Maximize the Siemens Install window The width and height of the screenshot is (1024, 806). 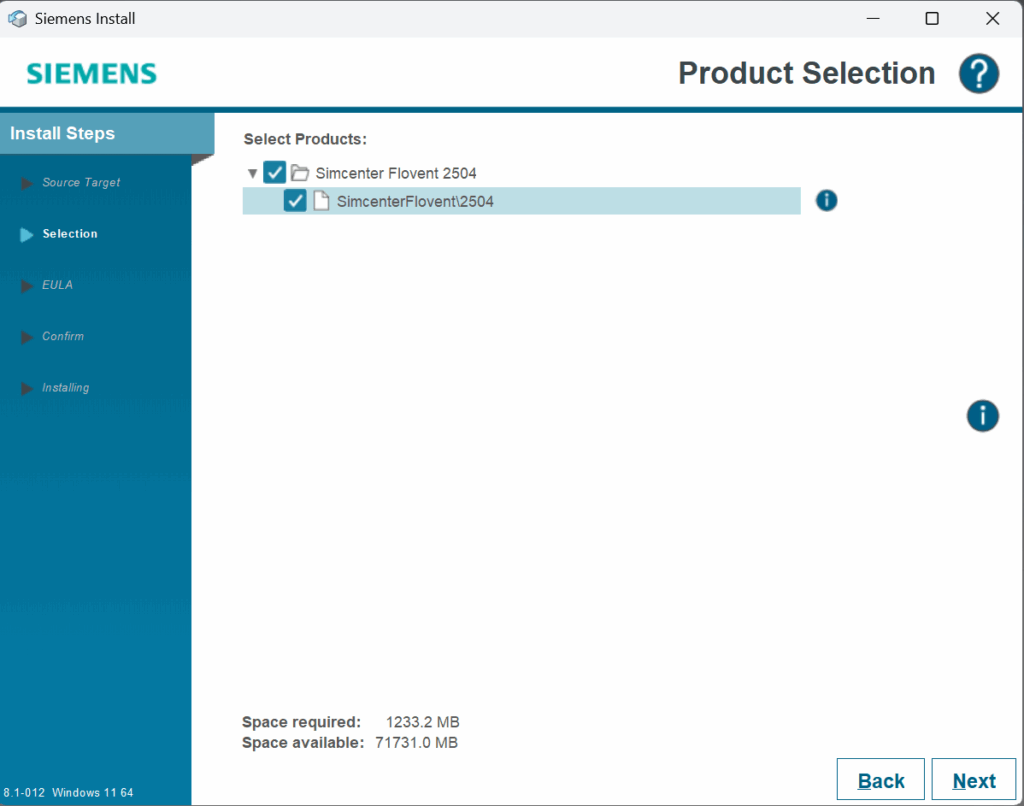[x=931, y=18]
